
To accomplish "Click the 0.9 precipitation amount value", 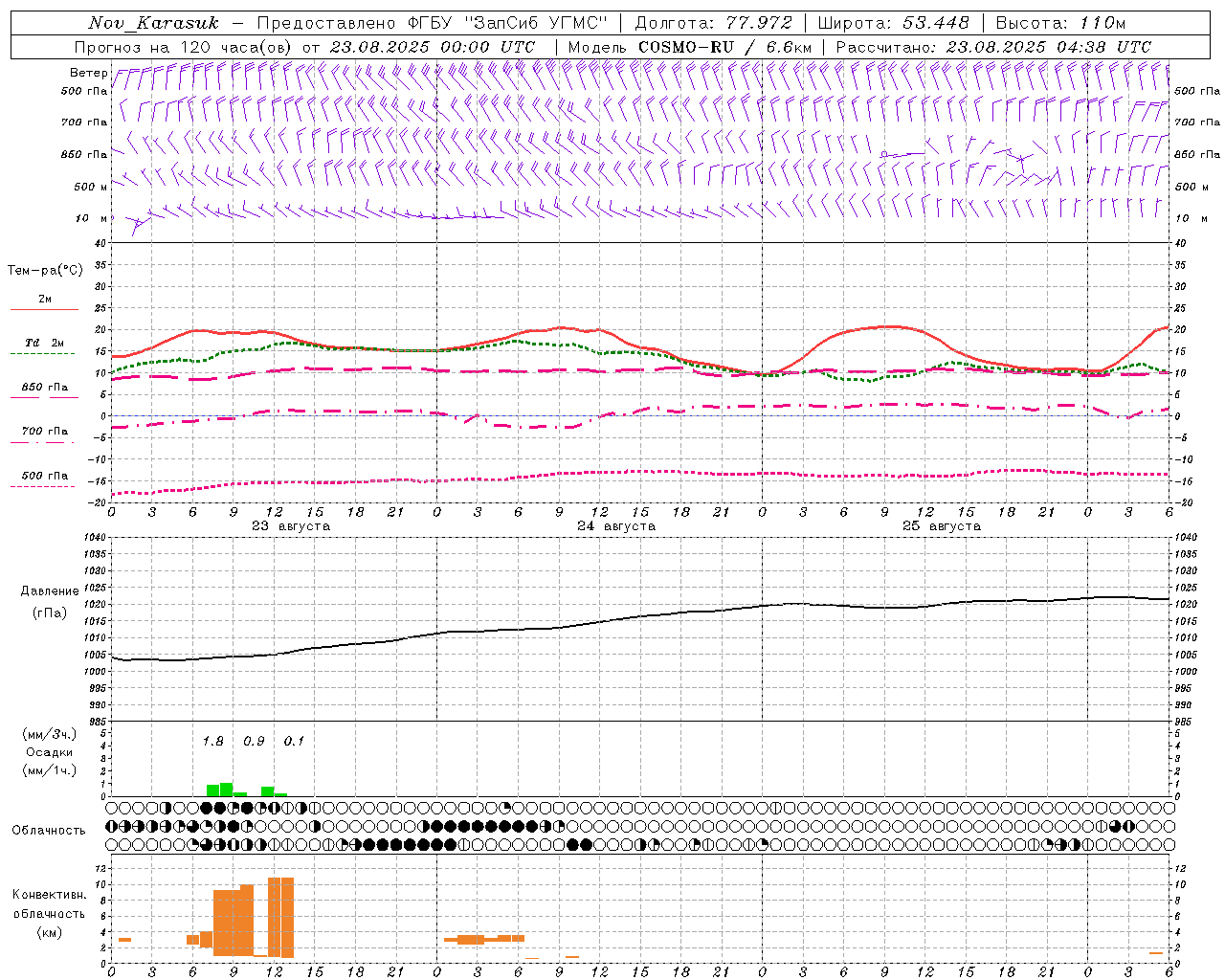I will click(x=254, y=741).
